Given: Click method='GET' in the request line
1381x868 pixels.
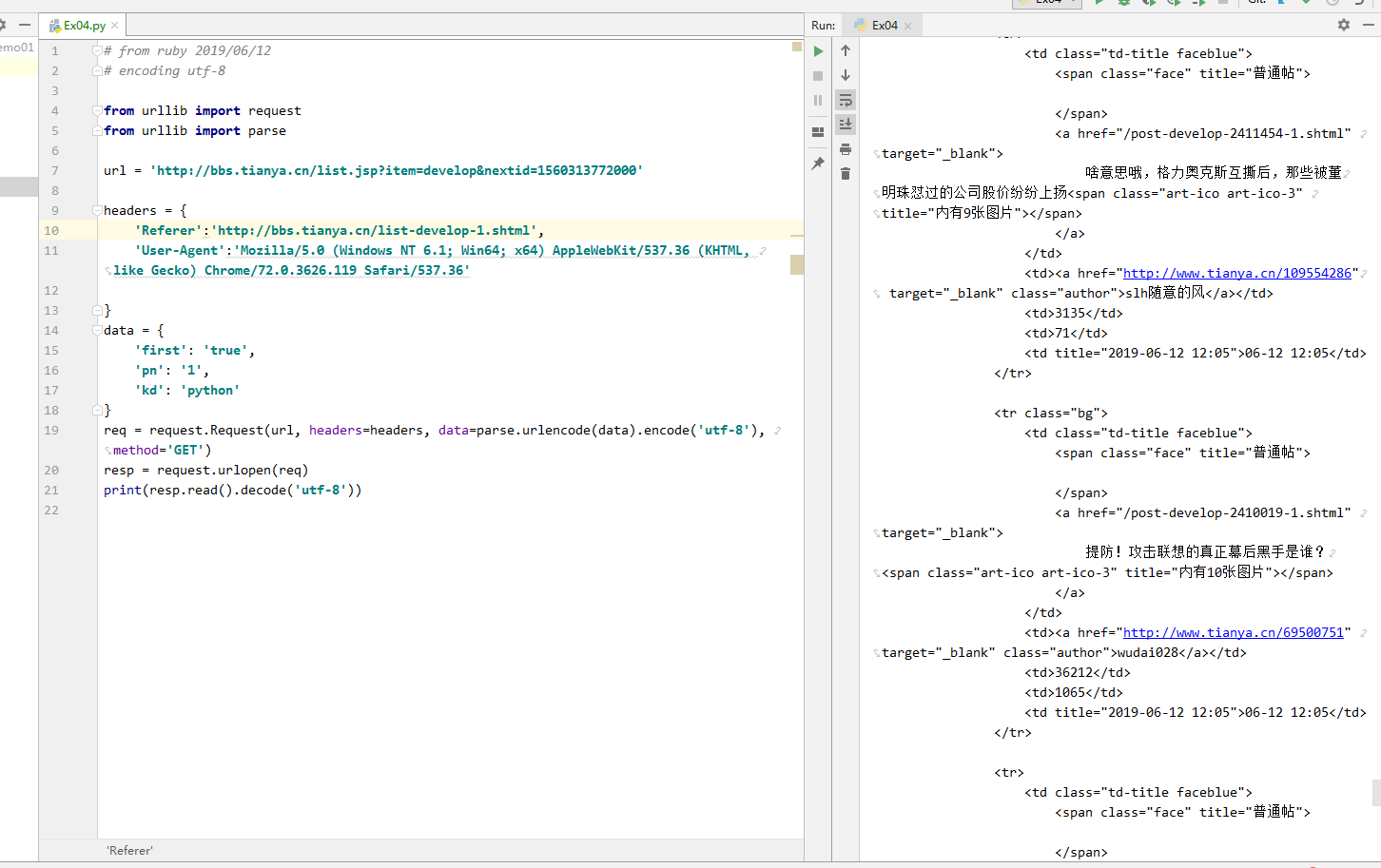Looking at the screenshot, I should [161, 450].
